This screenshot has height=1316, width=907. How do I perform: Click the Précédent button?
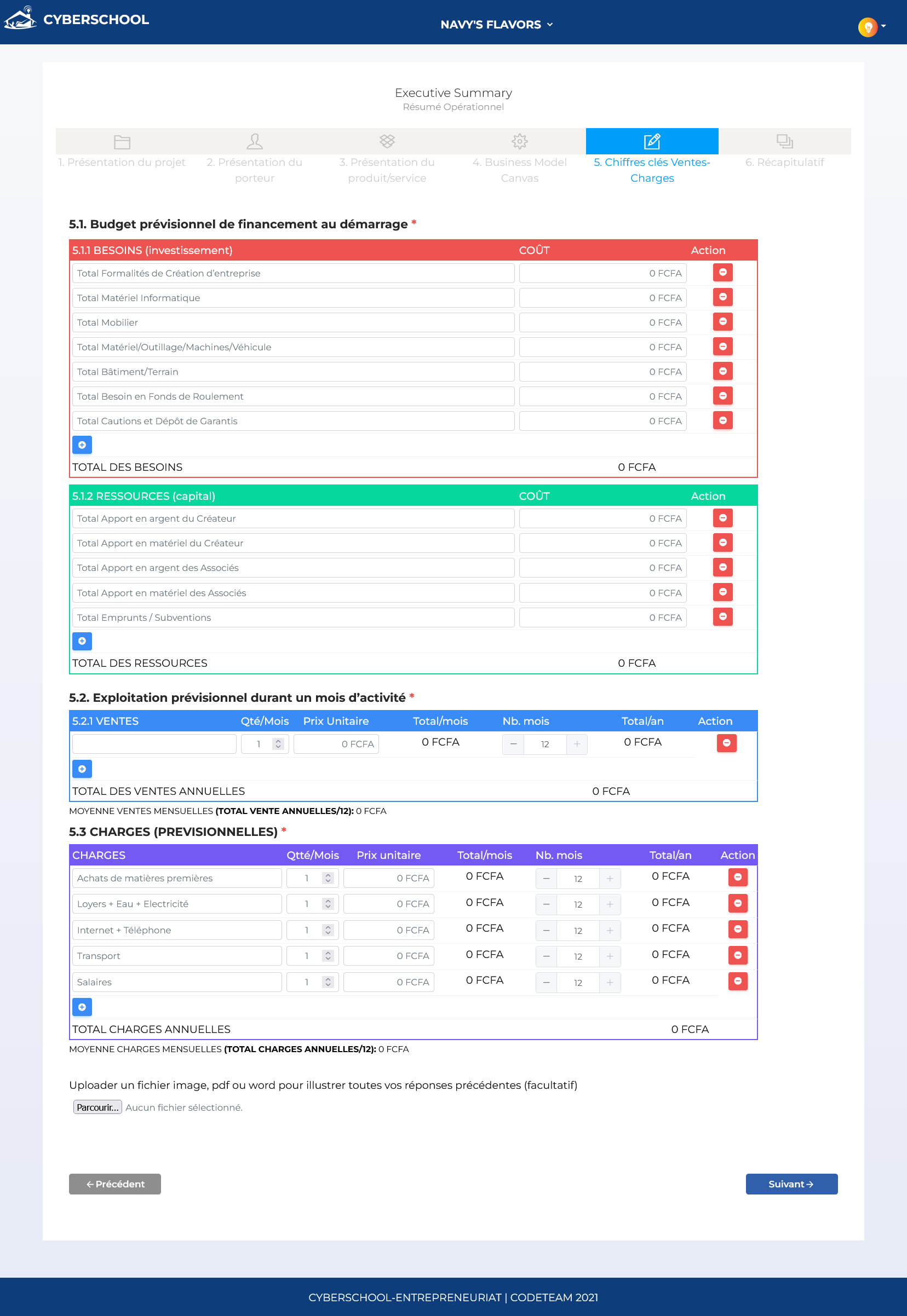[x=115, y=1184]
